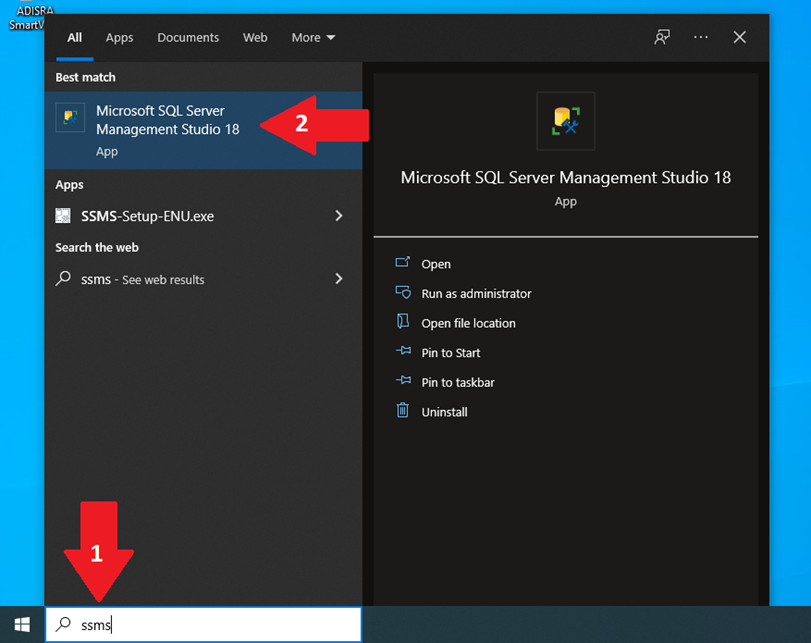Viewport: 811px width, 643px height.
Task: Choose Run as administrator
Action: click(476, 293)
